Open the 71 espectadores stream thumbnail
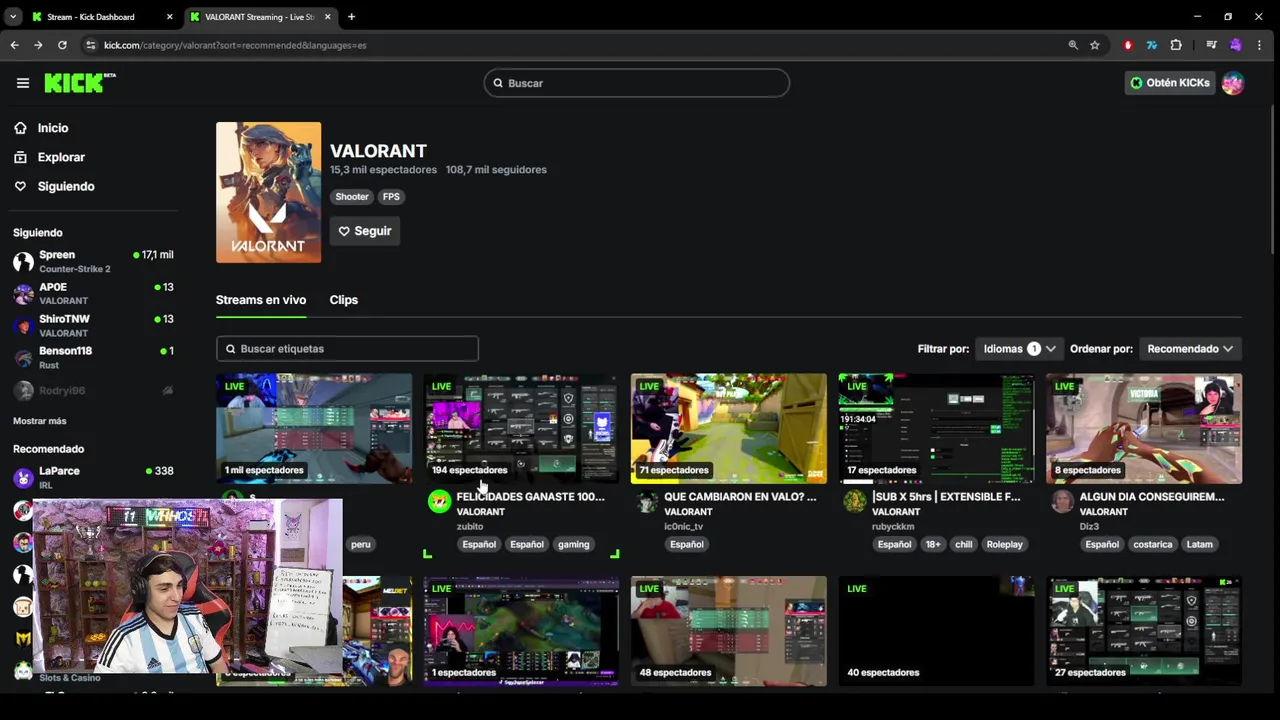The width and height of the screenshot is (1280, 720). pyautogui.click(x=729, y=428)
